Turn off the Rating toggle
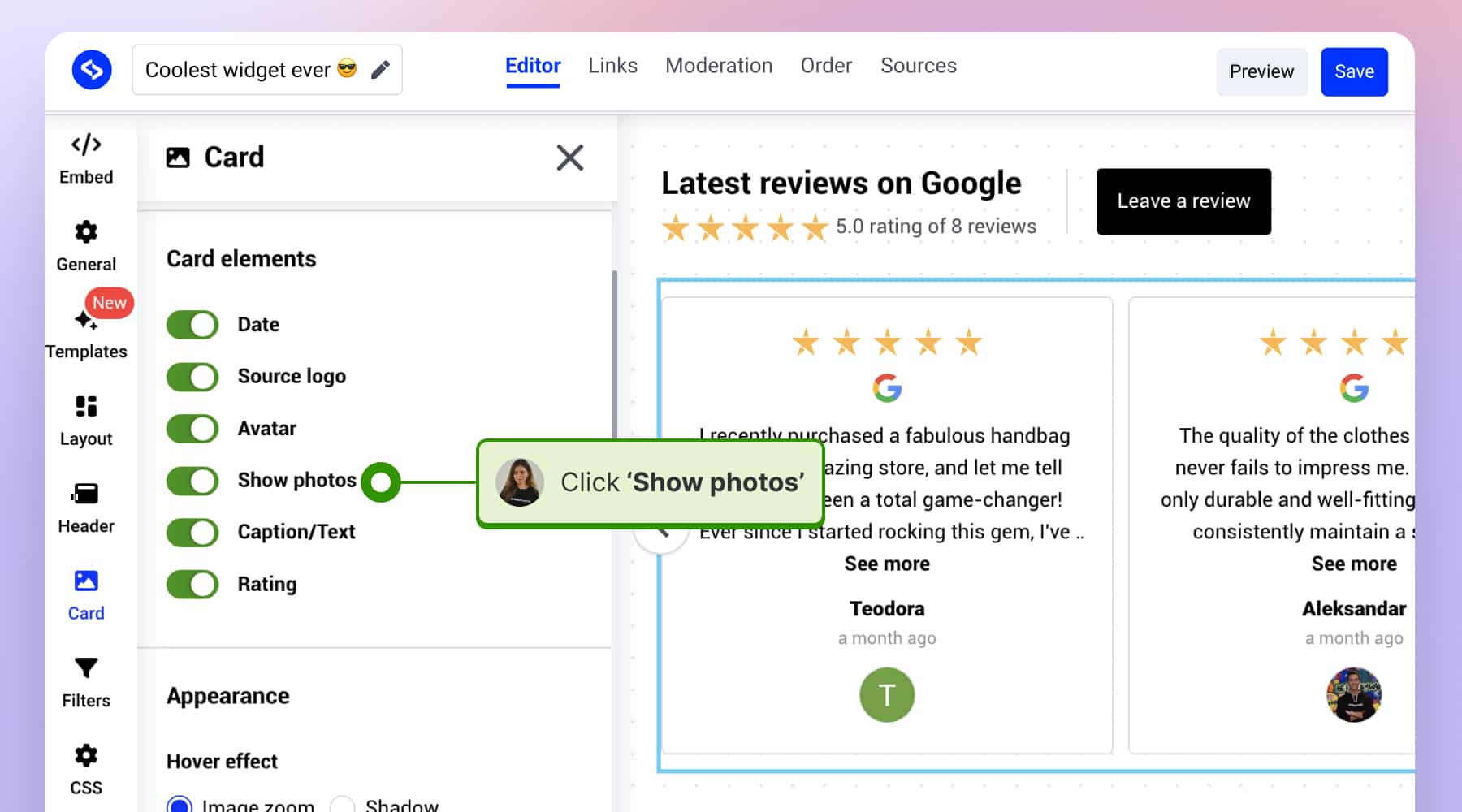The image size is (1462, 812). (192, 584)
